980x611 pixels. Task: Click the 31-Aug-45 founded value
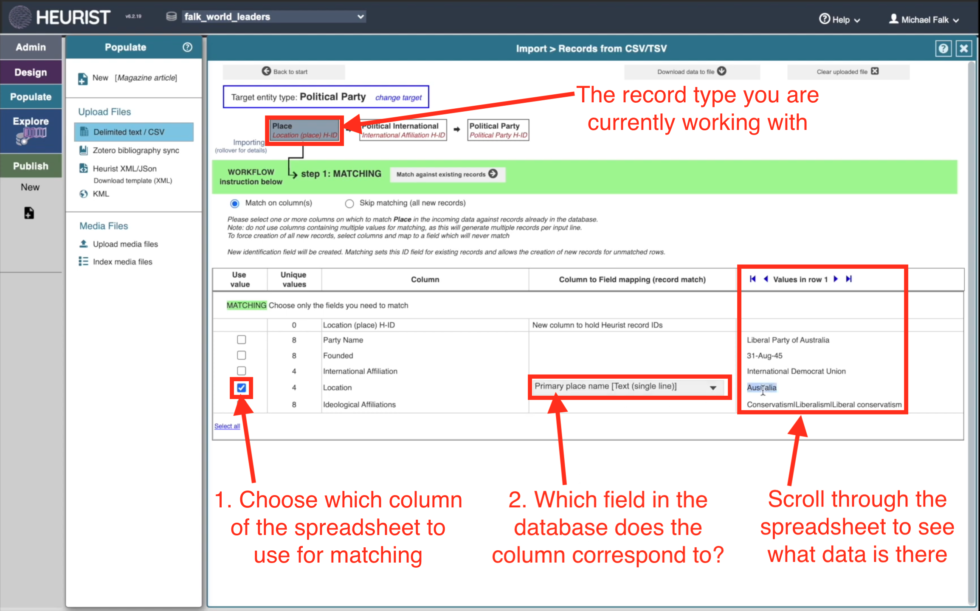pos(764,356)
